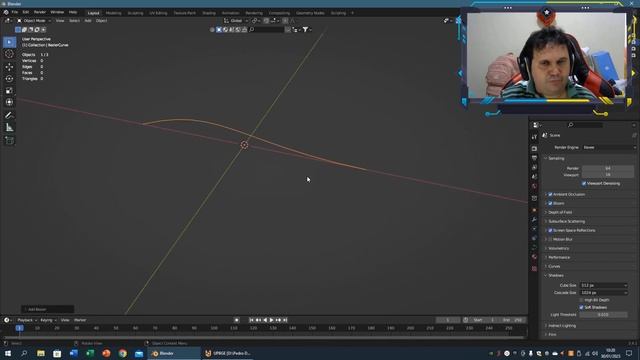Toggle the timeline clock preview range icon
The image size is (640, 360).
tap(466, 320)
